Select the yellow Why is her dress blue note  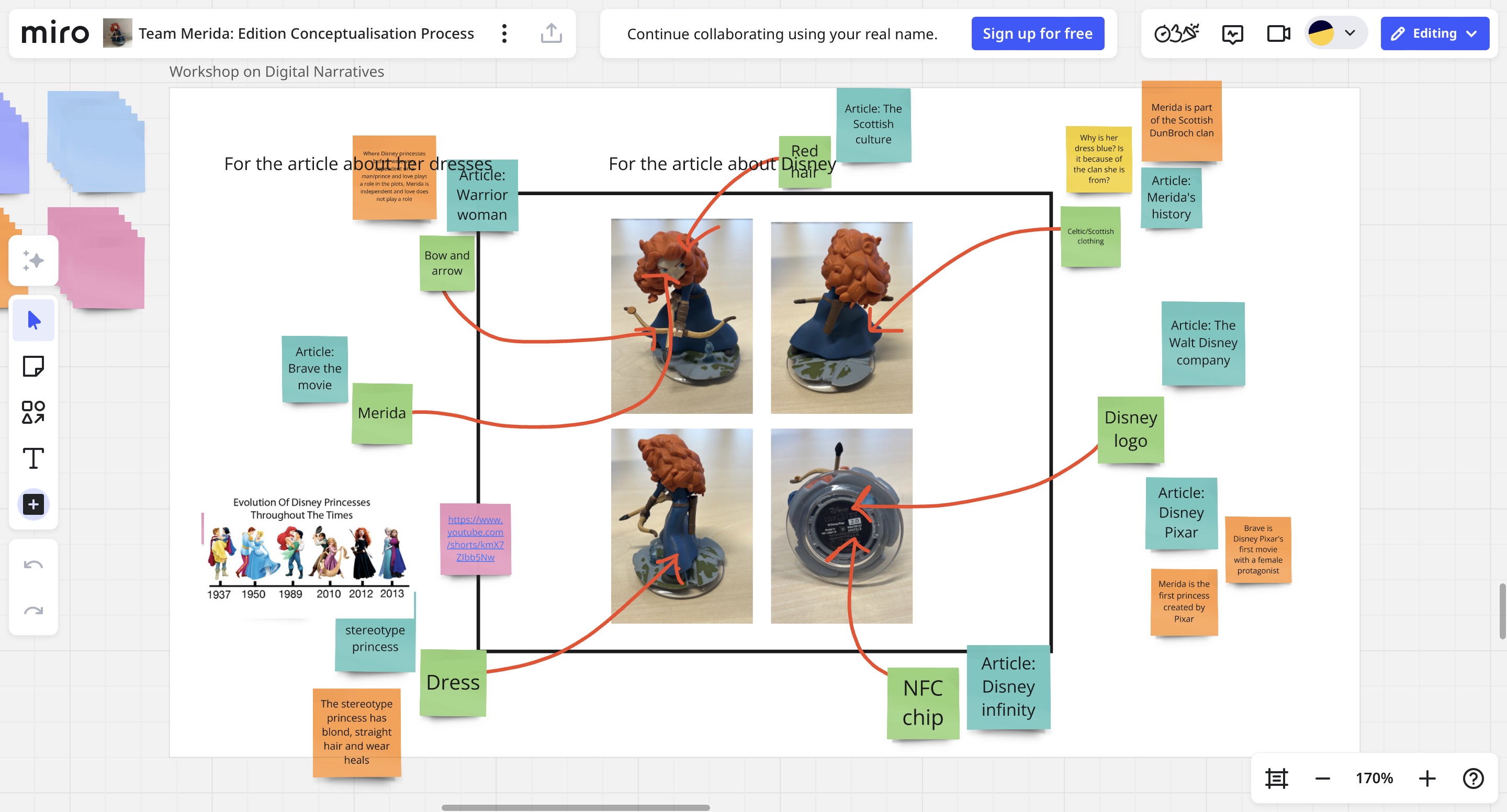1099,159
